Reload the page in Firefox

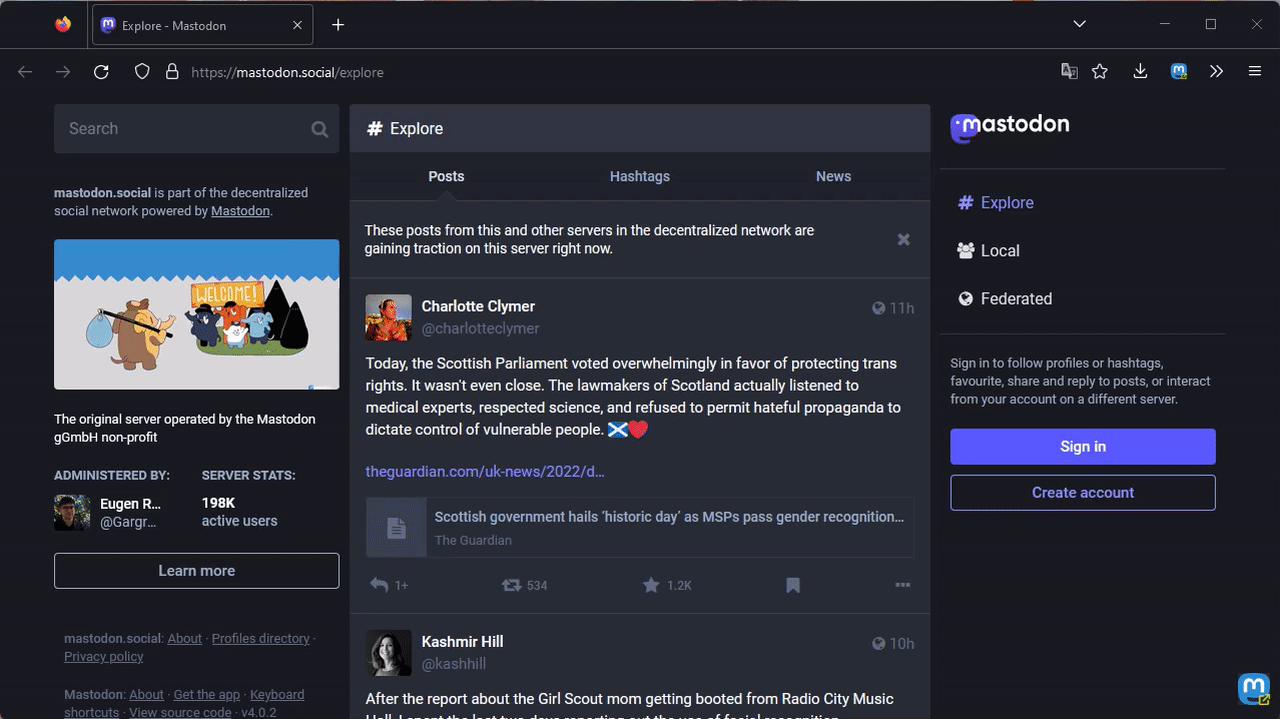tap(101, 72)
